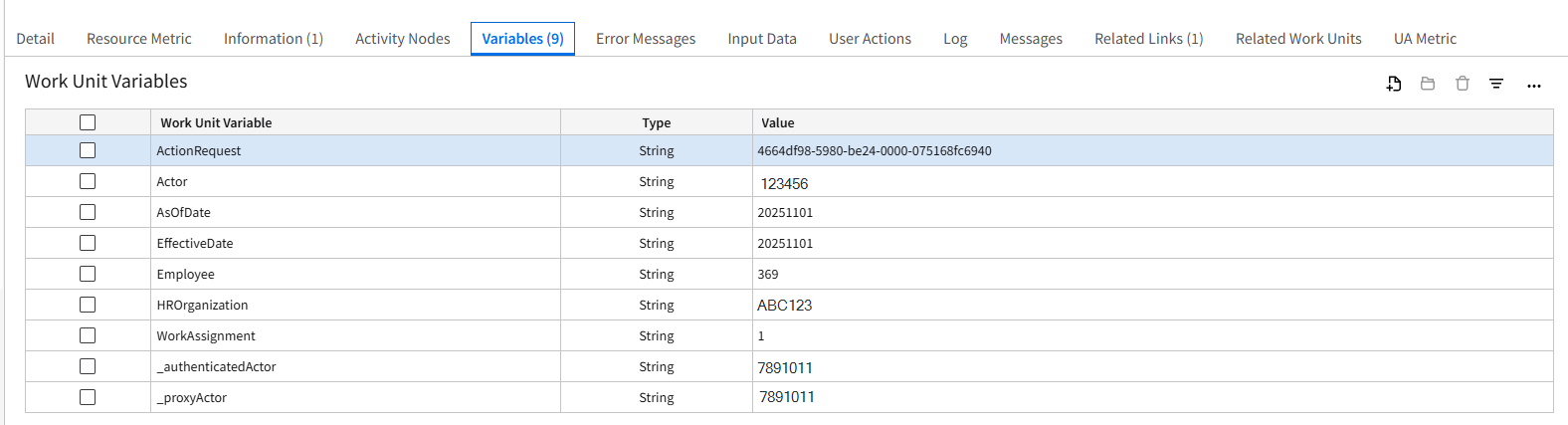
Task: Switch to the Detail tab
Action: pos(35,39)
